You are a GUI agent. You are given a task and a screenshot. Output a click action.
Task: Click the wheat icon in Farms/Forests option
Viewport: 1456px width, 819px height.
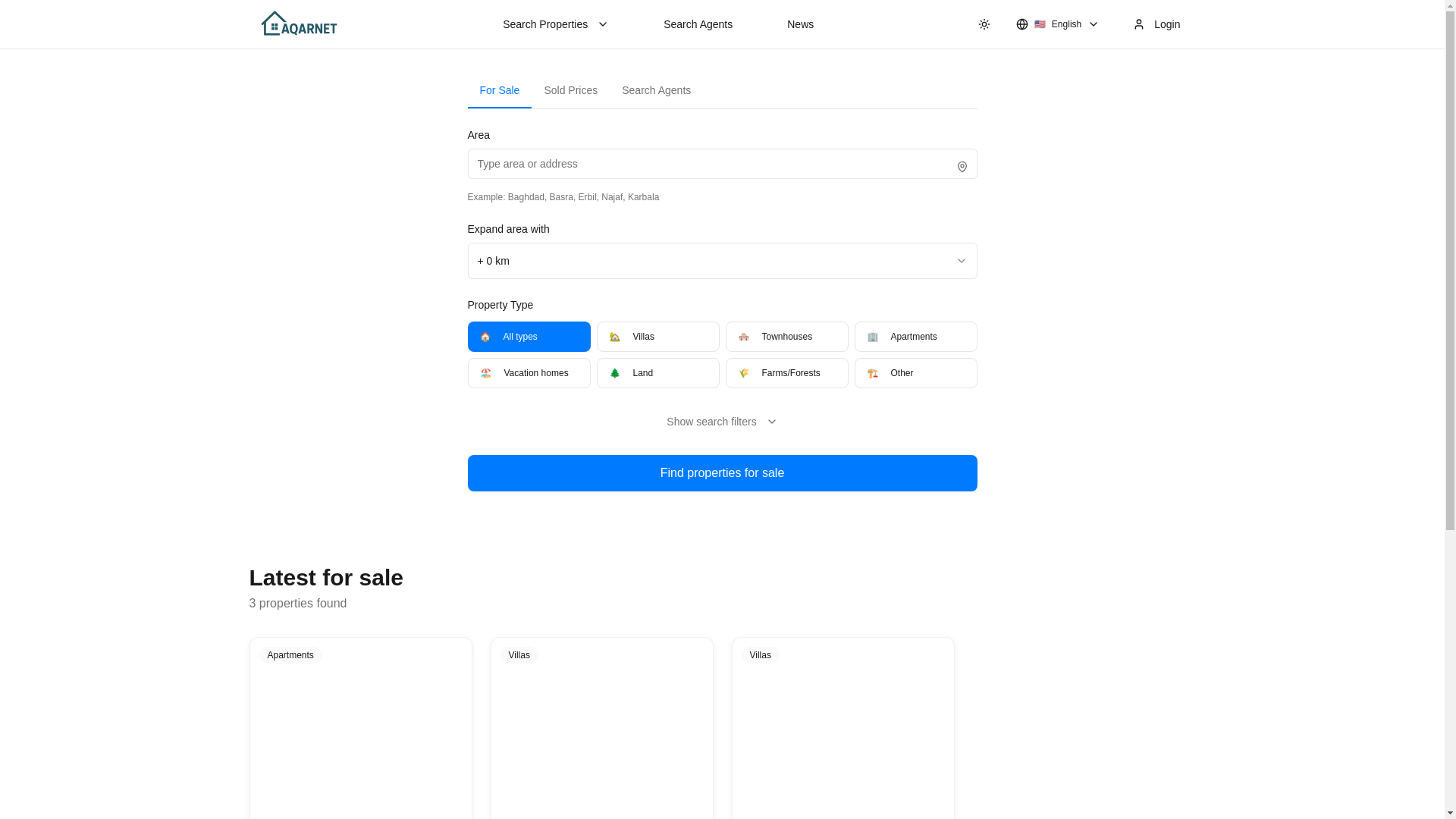(x=744, y=373)
